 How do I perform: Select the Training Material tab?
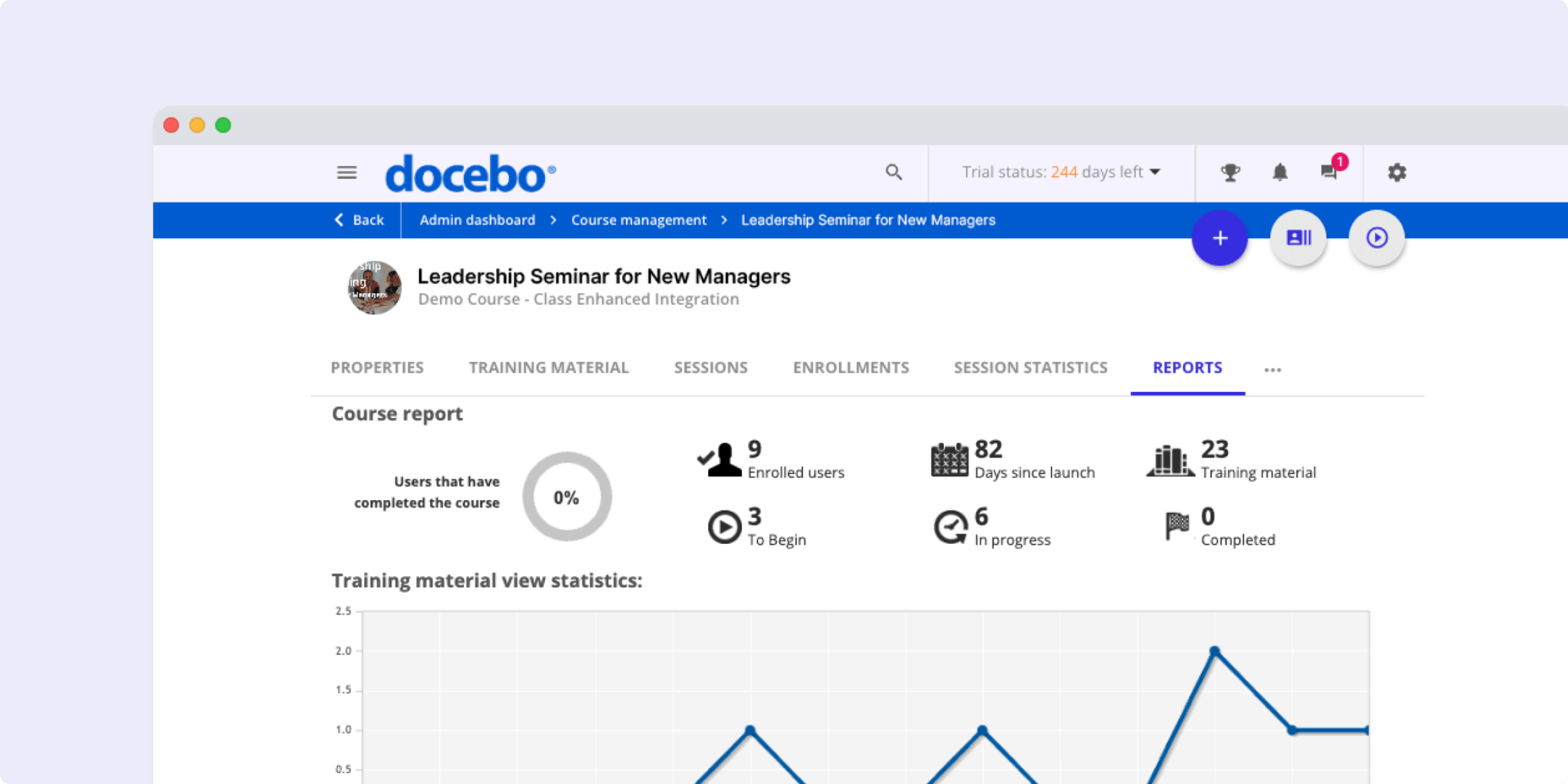point(549,367)
